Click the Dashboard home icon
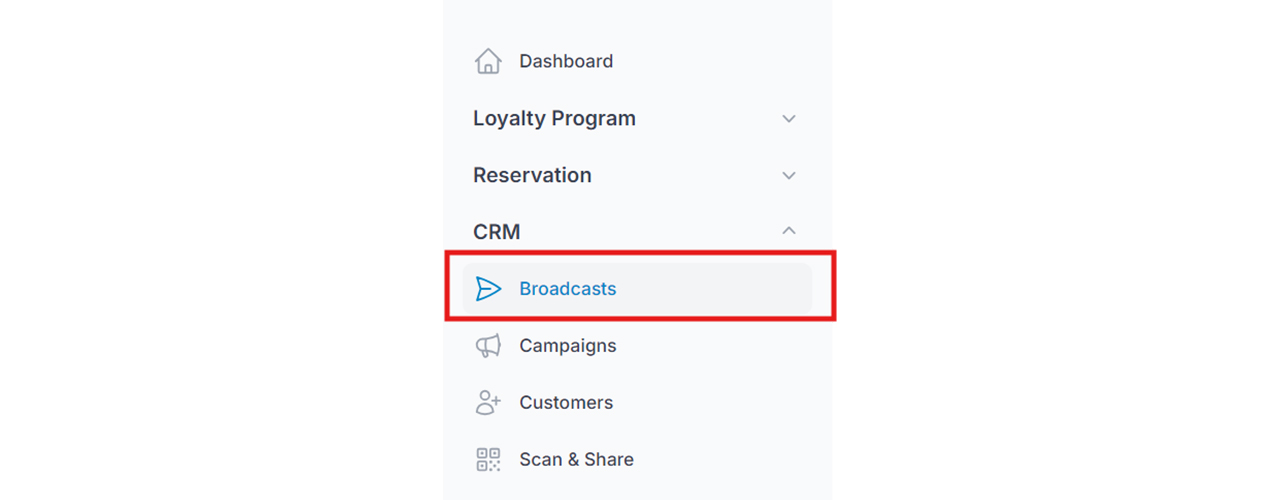1280x500 pixels. [487, 61]
